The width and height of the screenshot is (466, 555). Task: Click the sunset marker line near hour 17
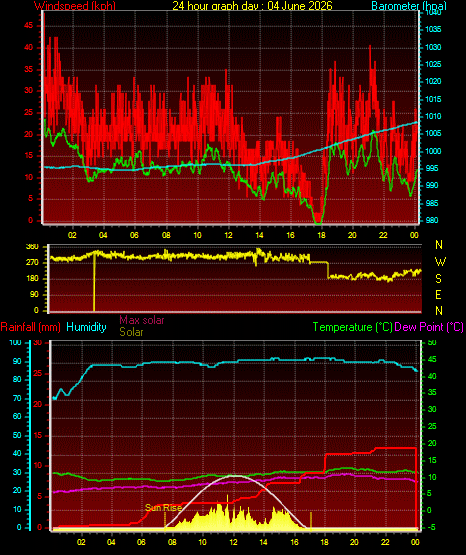click(x=311, y=521)
